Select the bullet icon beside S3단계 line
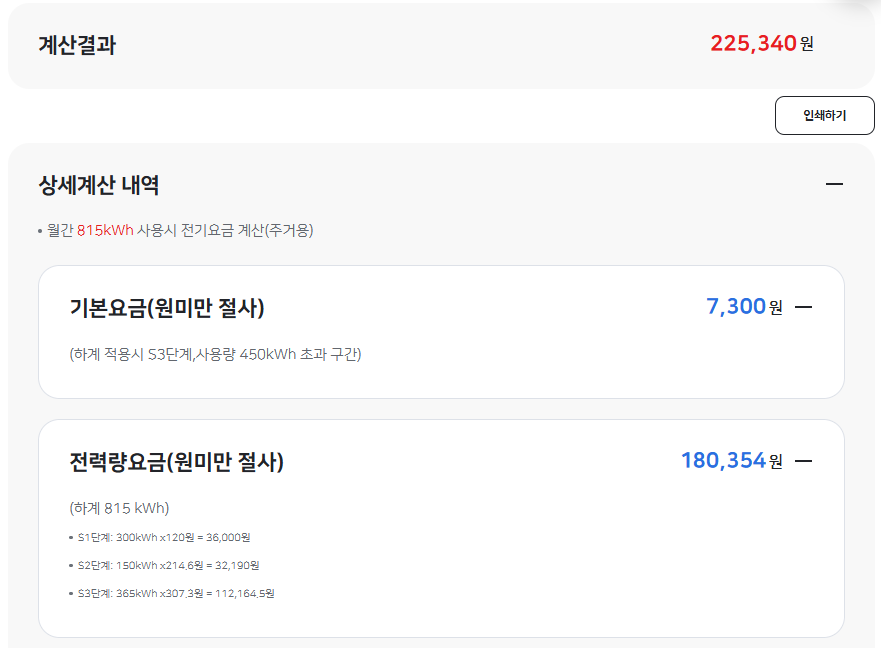 pyautogui.click(x=68, y=592)
